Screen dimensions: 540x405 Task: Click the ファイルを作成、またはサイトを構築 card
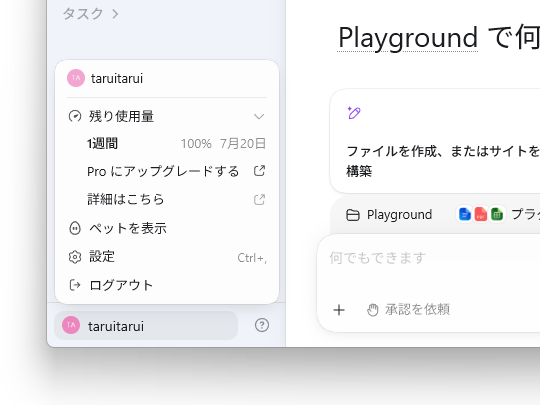tap(435, 141)
